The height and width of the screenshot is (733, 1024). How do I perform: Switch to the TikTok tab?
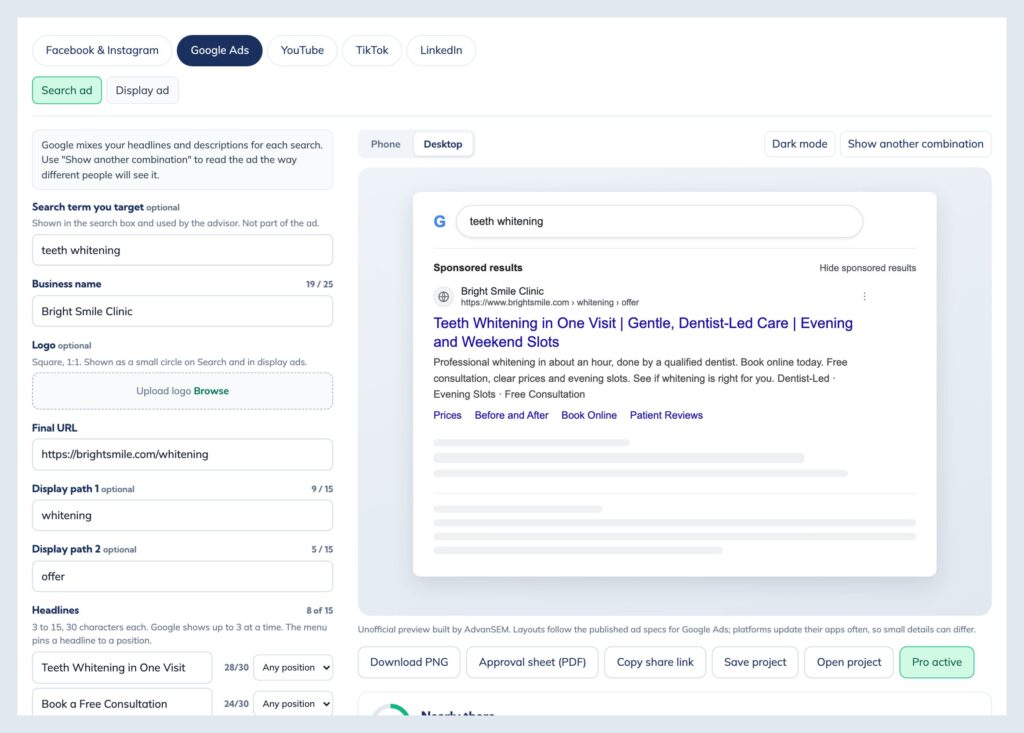pos(372,50)
